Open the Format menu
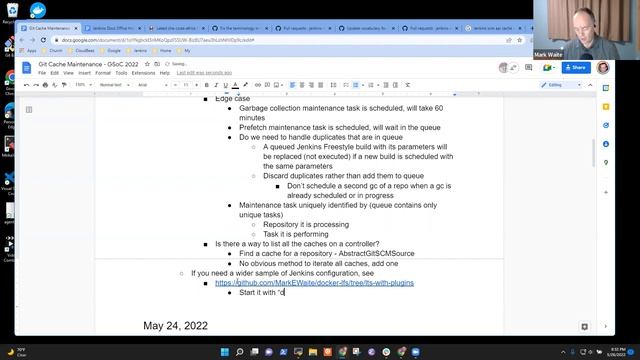The height and width of the screenshot is (360, 640). point(103,73)
